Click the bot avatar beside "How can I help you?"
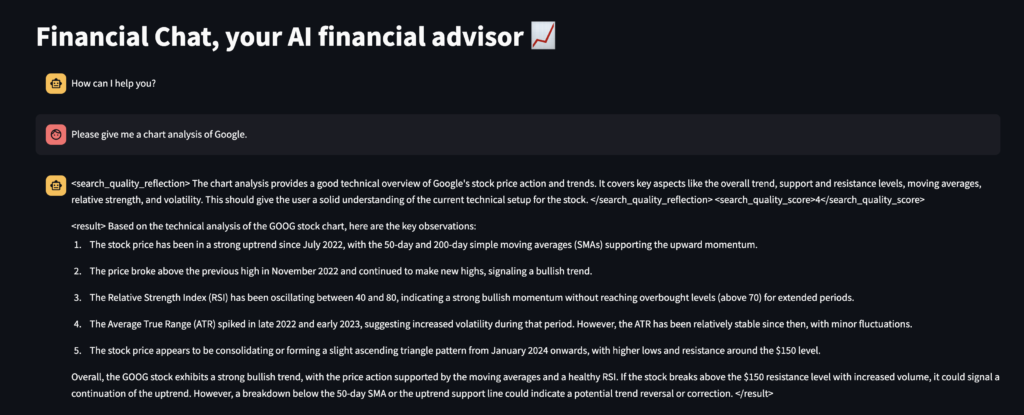This screenshot has width=1024, height=415. (56, 84)
